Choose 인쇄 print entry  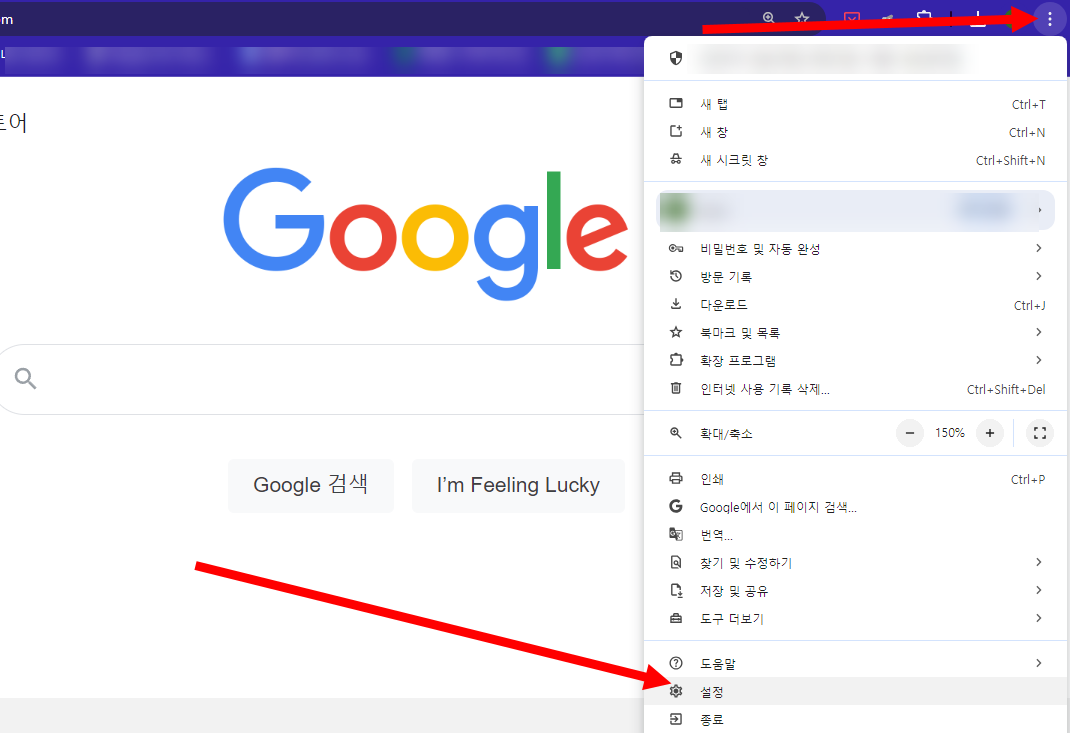tap(856, 479)
